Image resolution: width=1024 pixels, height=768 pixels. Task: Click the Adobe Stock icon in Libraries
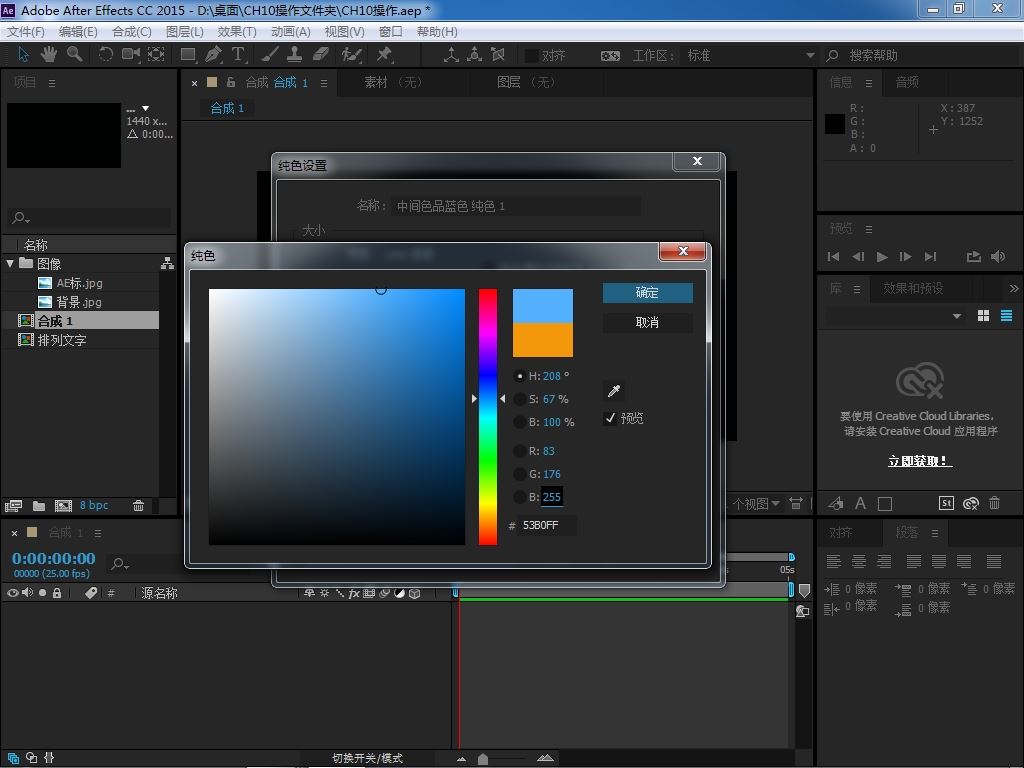[946, 503]
